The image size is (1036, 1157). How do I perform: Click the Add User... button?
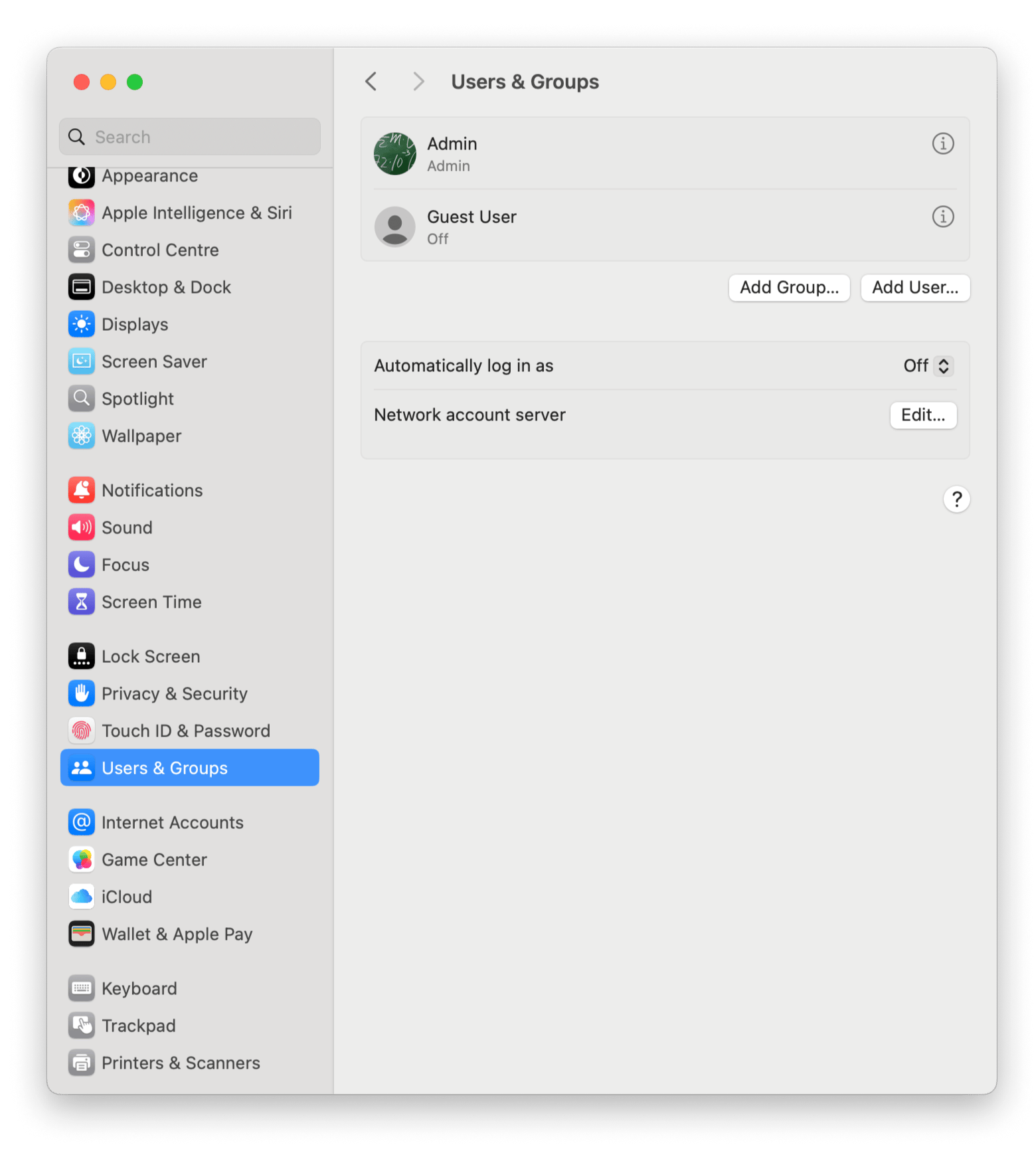coord(914,288)
